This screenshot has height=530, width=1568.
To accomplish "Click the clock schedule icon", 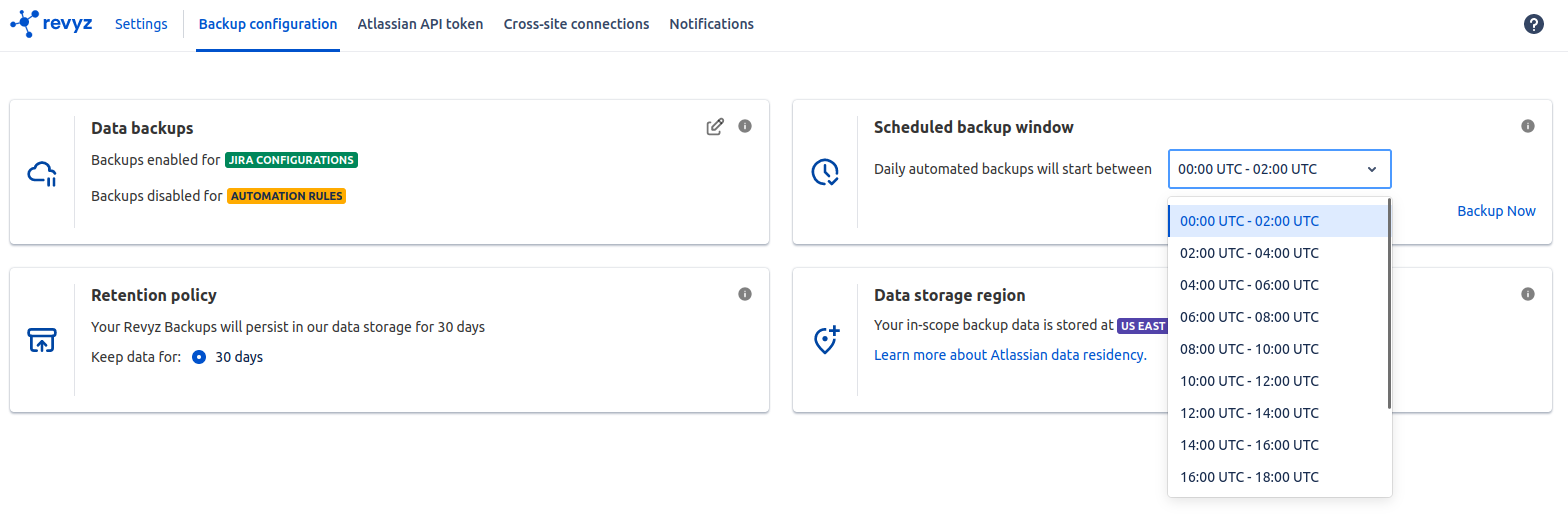I will click(825, 172).
